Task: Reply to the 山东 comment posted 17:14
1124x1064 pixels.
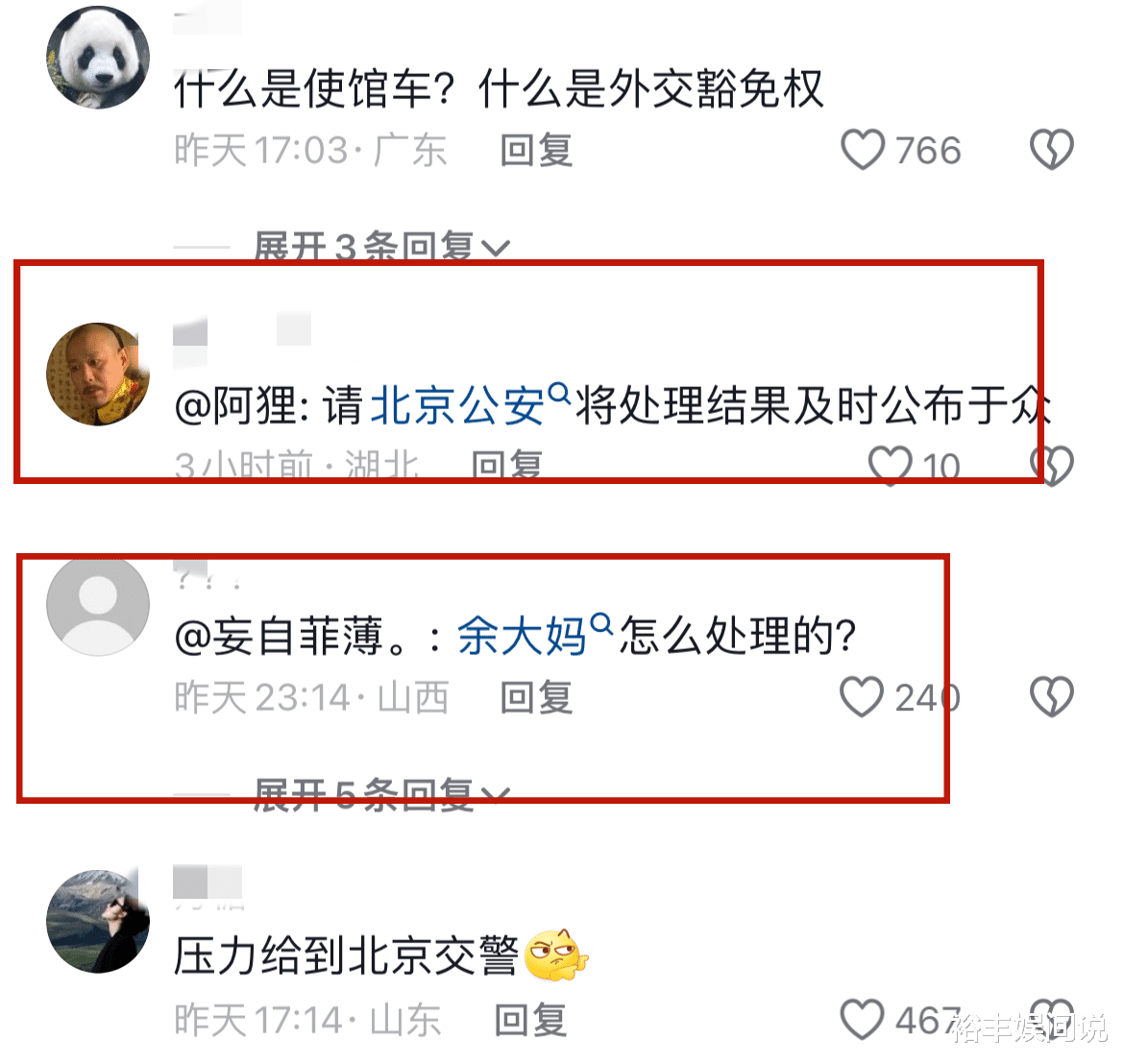Action: pos(531,1020)
